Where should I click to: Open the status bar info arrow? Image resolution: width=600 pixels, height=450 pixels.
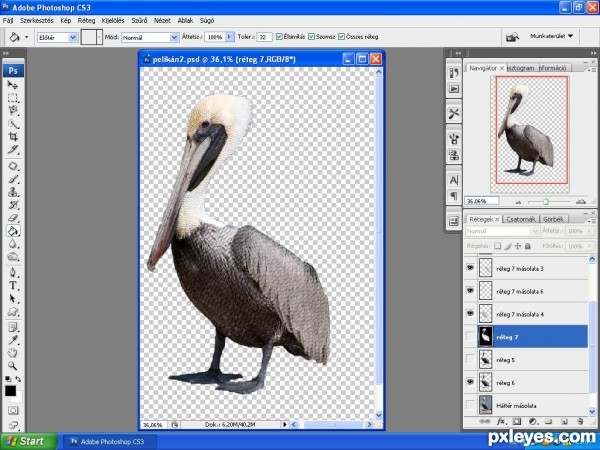pyautogui.click(x=284, y=424)
